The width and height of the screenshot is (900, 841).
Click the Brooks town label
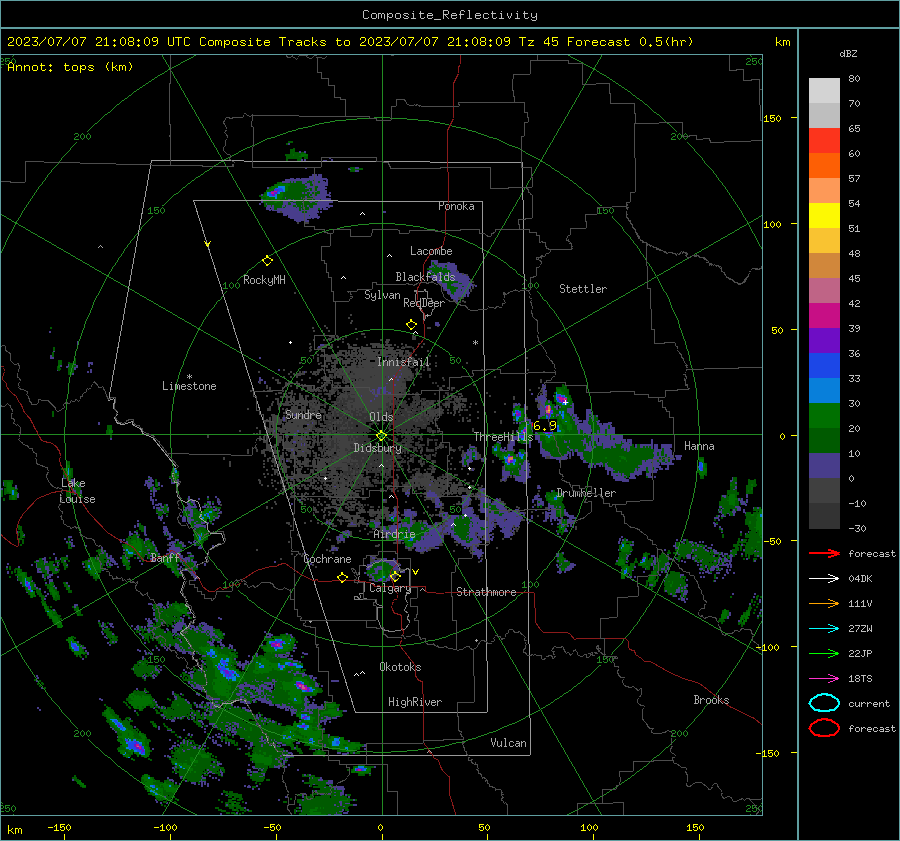[711, 700]
